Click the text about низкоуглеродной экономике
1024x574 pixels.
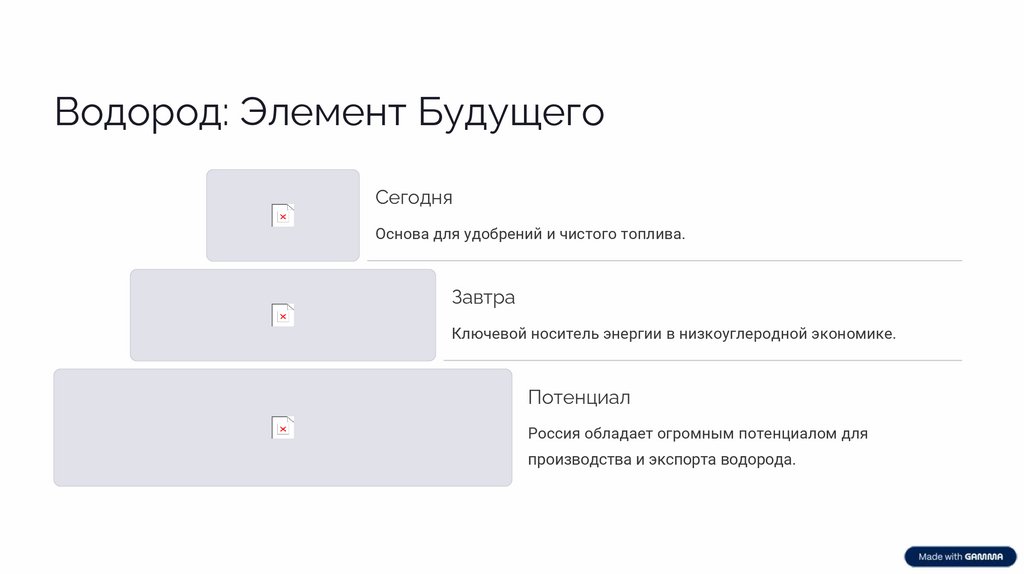[x=673, y=334]
